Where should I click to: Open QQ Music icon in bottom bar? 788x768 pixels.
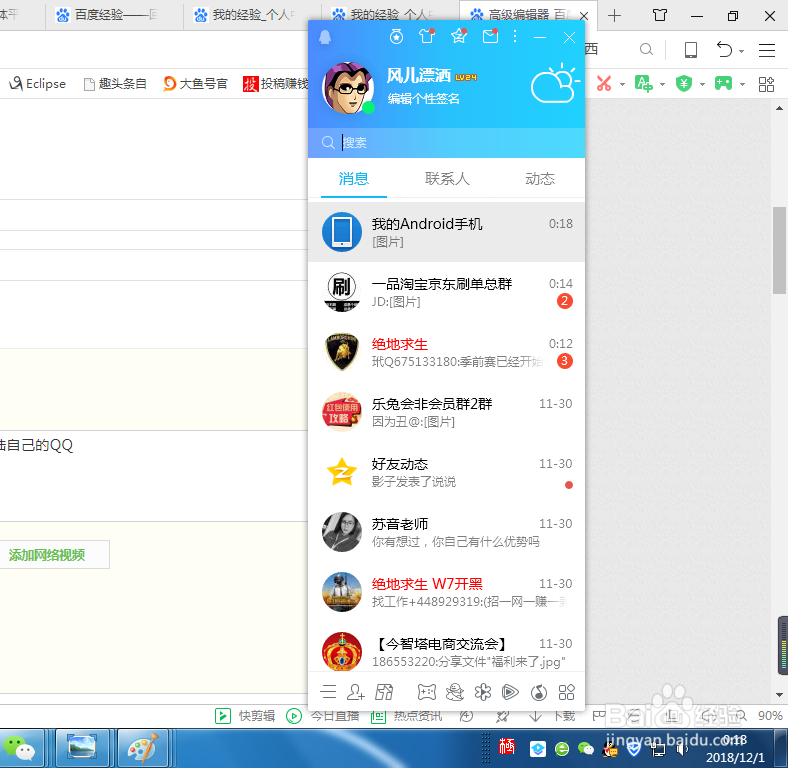[x=539, y=692]
